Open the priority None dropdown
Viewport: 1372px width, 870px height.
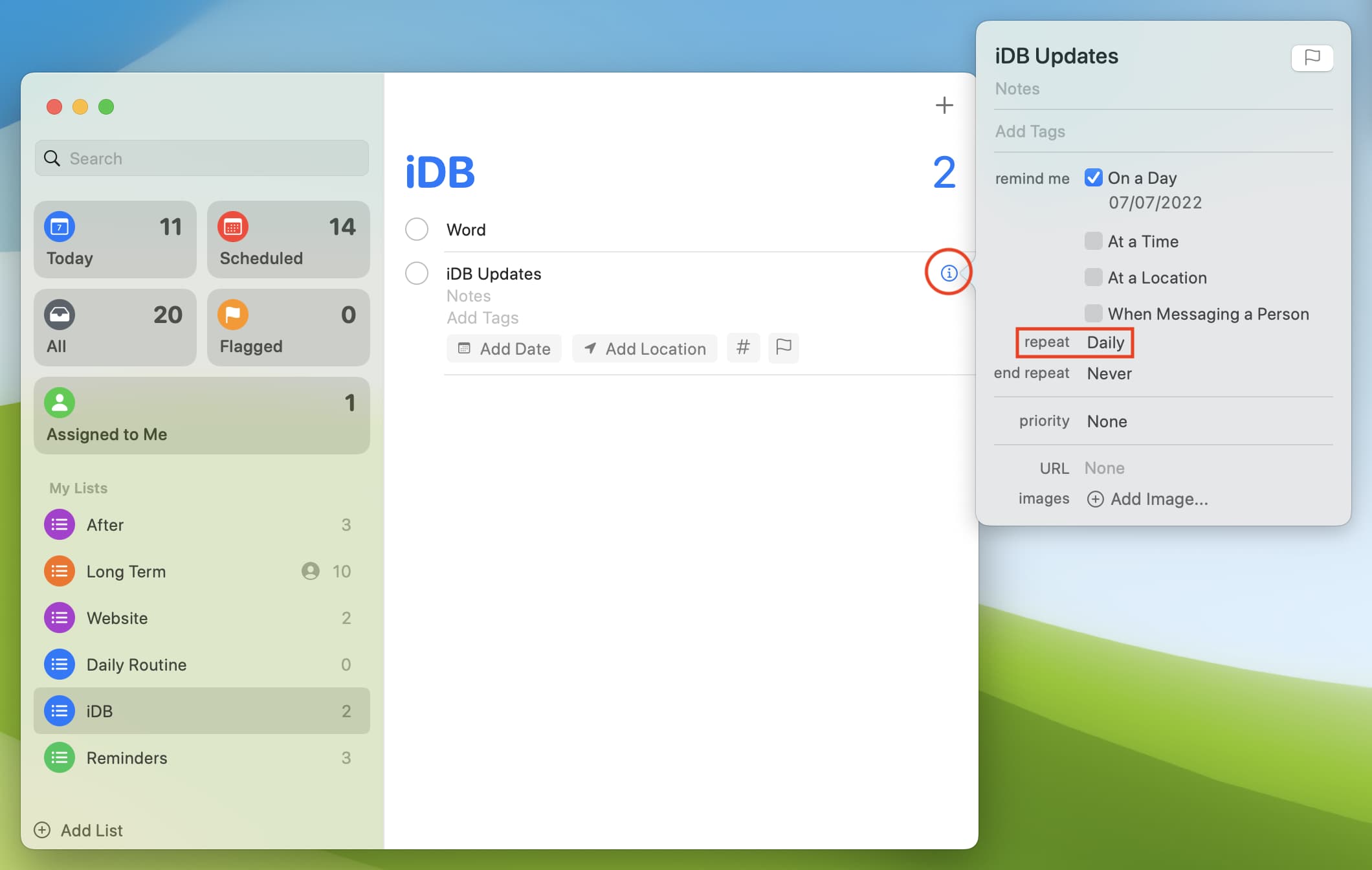[1107, 421]
